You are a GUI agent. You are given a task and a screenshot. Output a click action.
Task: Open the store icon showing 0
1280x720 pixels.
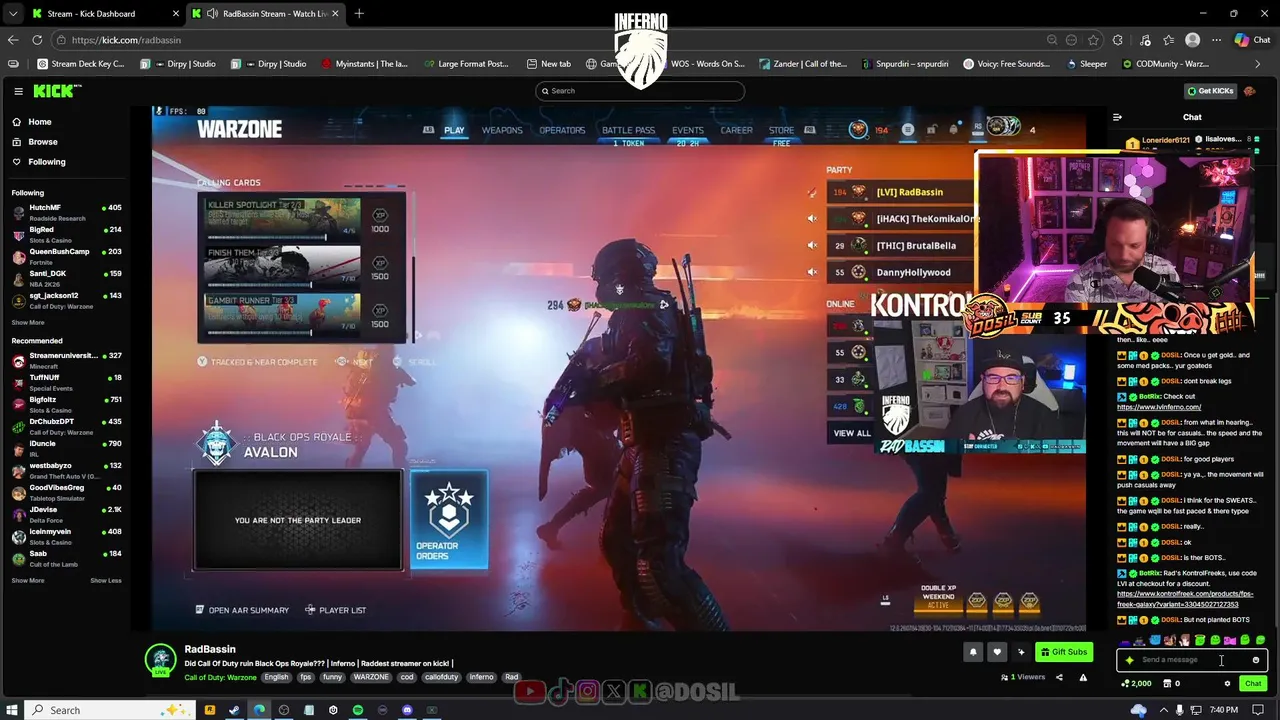[1170, 684]
